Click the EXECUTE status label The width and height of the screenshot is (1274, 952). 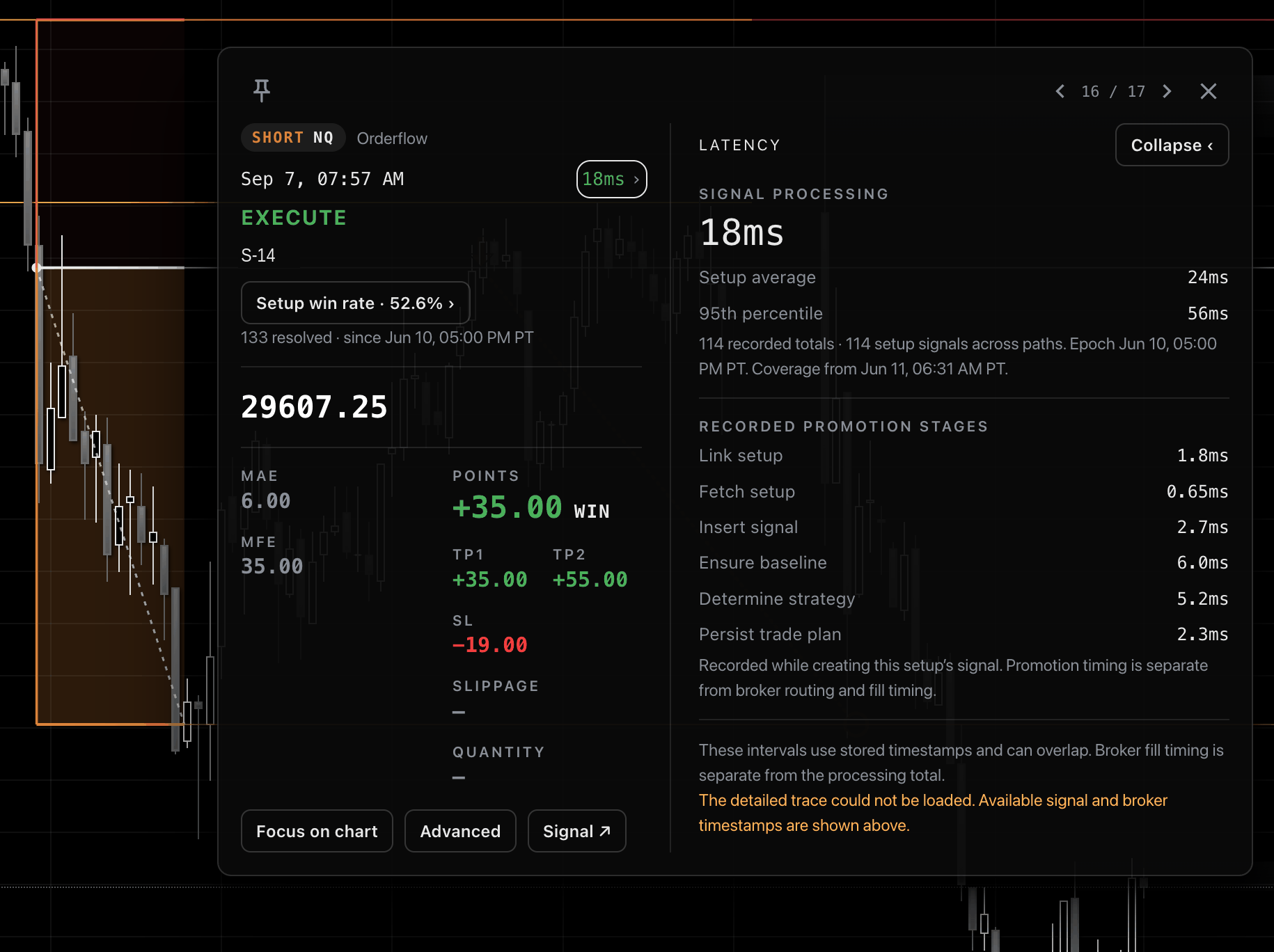294,218
